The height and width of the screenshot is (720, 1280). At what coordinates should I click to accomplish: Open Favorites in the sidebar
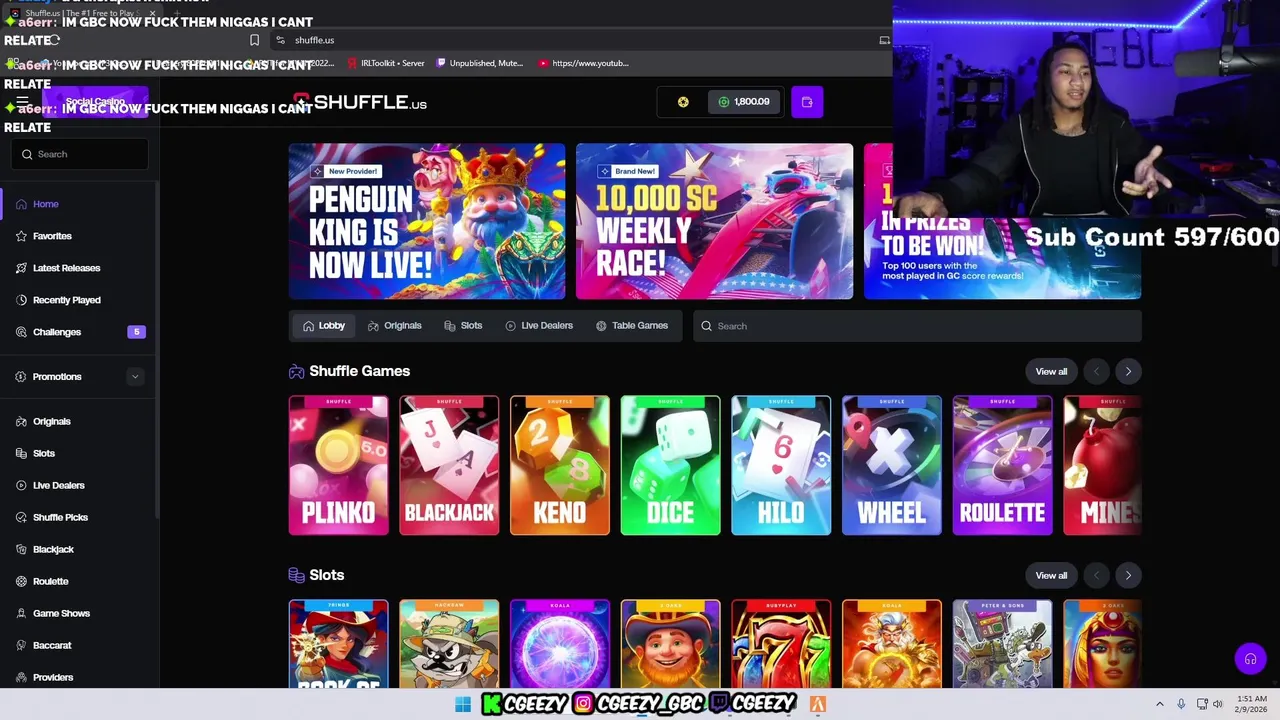point(79,236)
